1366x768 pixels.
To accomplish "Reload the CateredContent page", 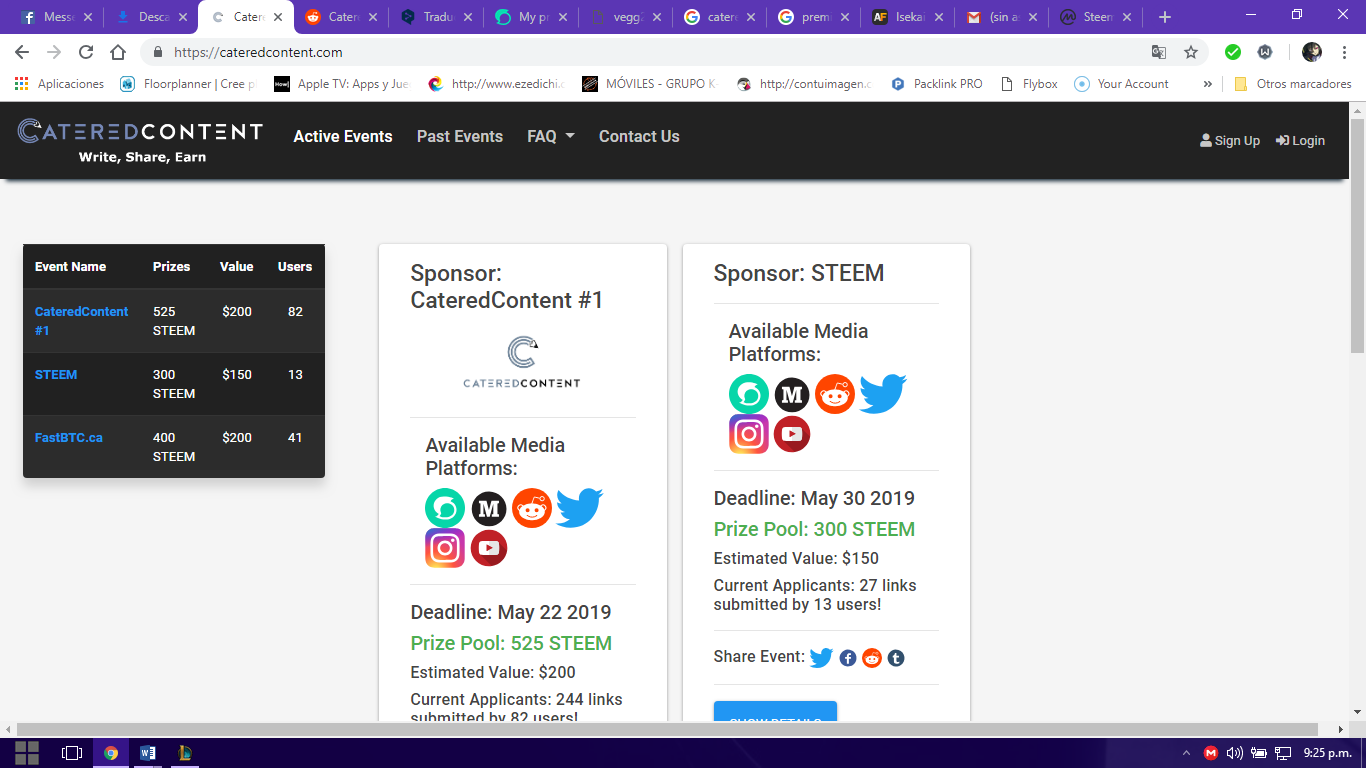I will 86,52.
